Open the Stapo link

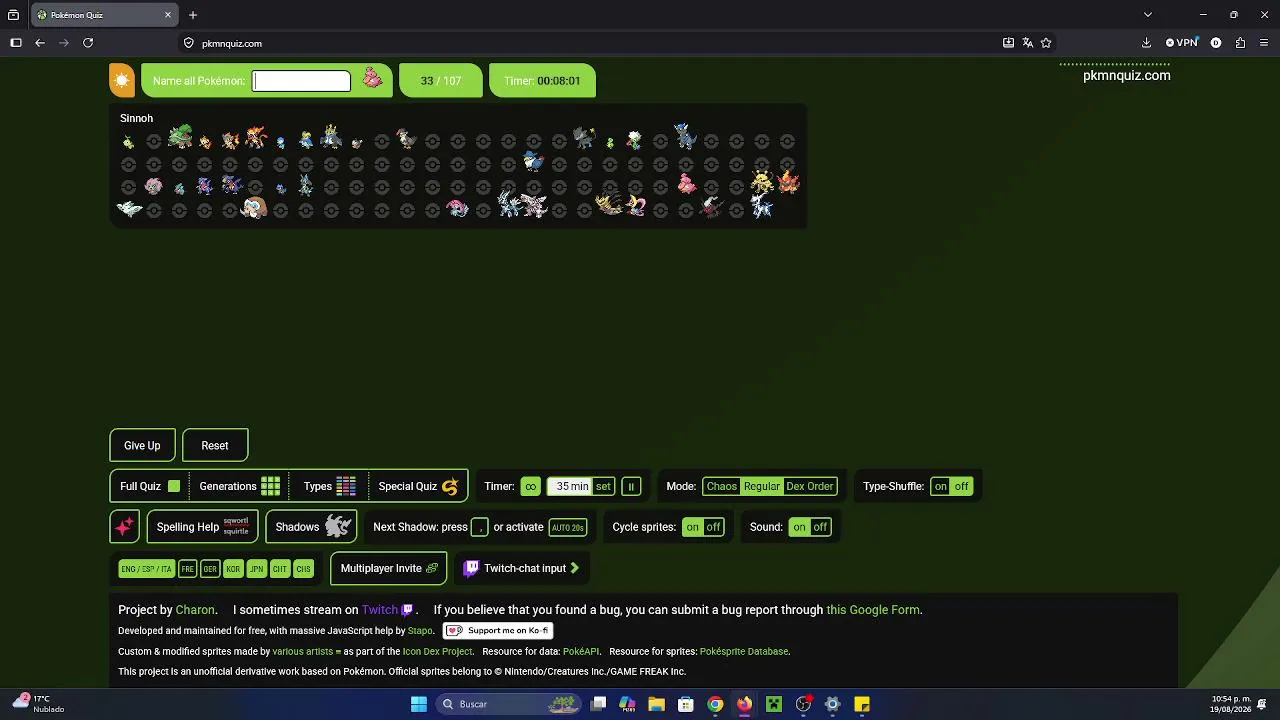pos(420,631)
